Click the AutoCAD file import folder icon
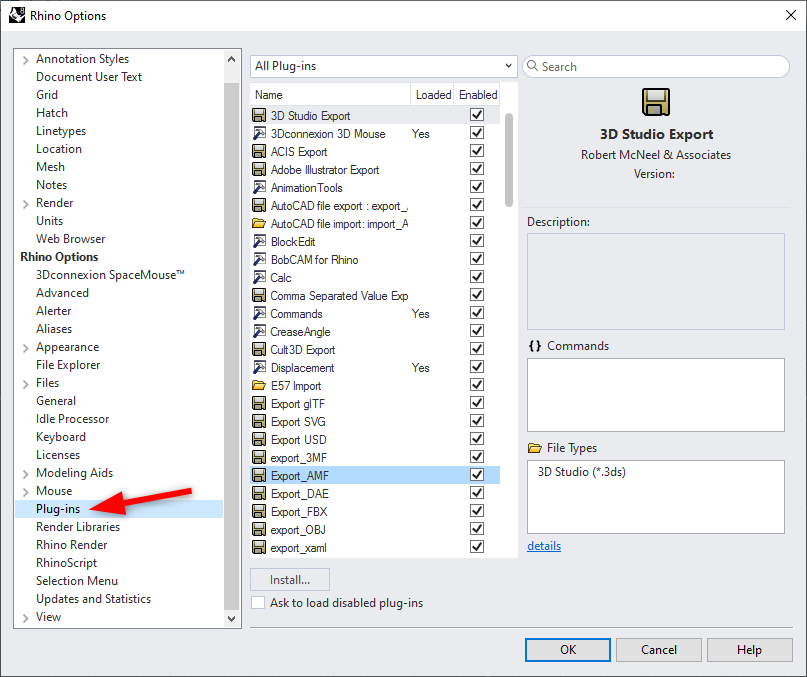The width and height of the screenshot is (807, 677). [259, 224]
